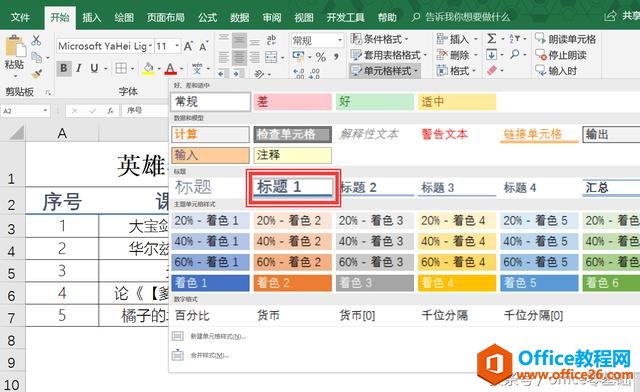The image size is (640, 392).
Task: Toggle Bold formatting
Action: click(64, 68)
